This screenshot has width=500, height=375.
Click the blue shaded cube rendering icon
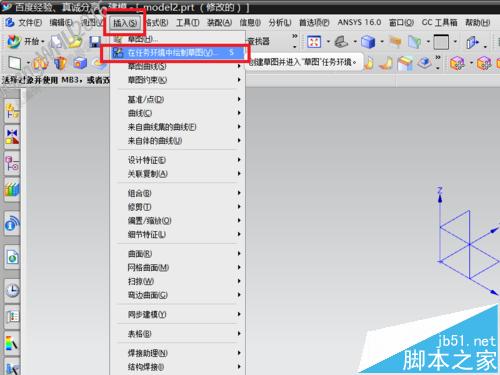pyautogui.click(x=368, y=42)
